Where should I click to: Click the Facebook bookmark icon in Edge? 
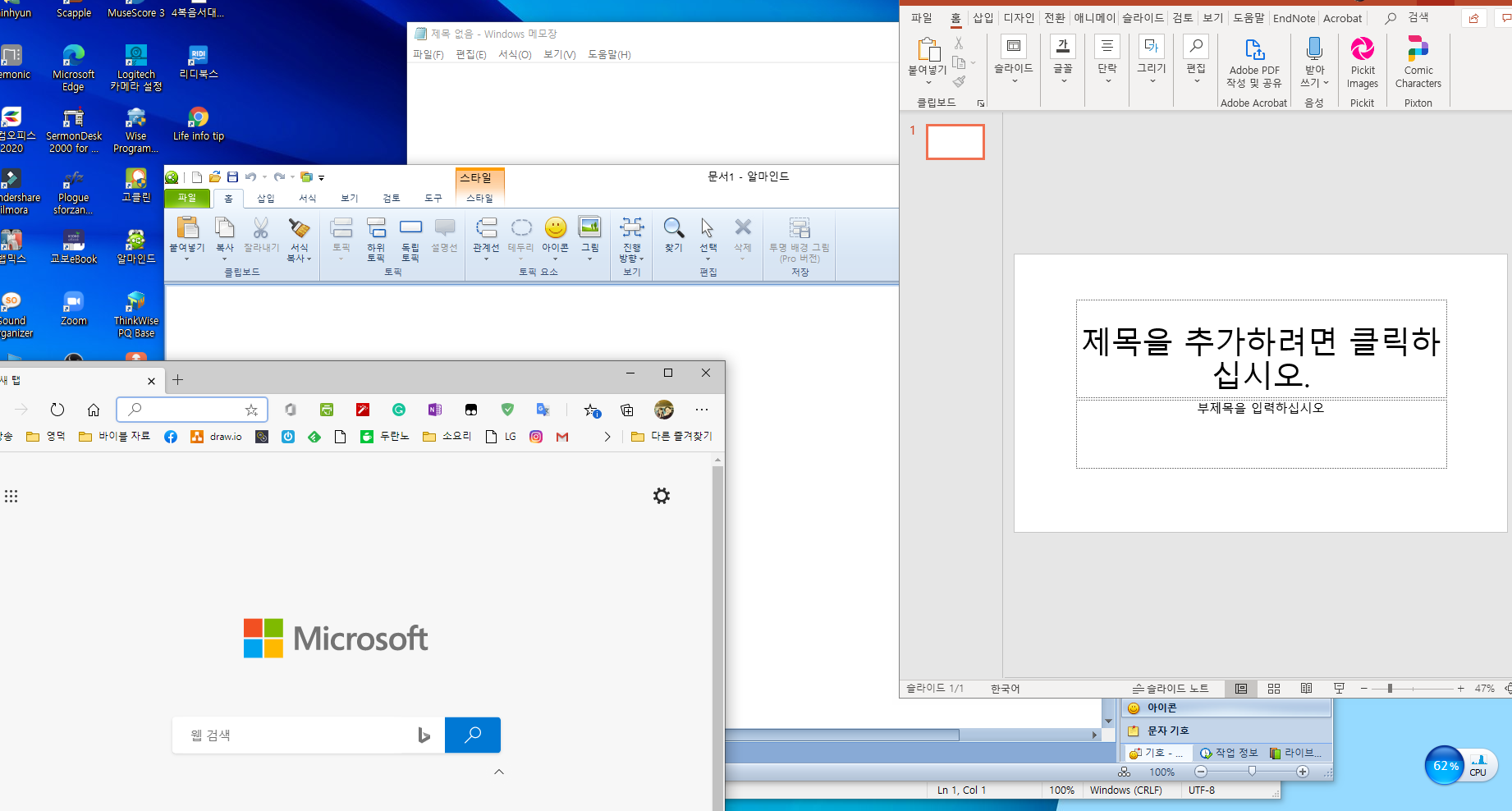click(x=171, y=437)
